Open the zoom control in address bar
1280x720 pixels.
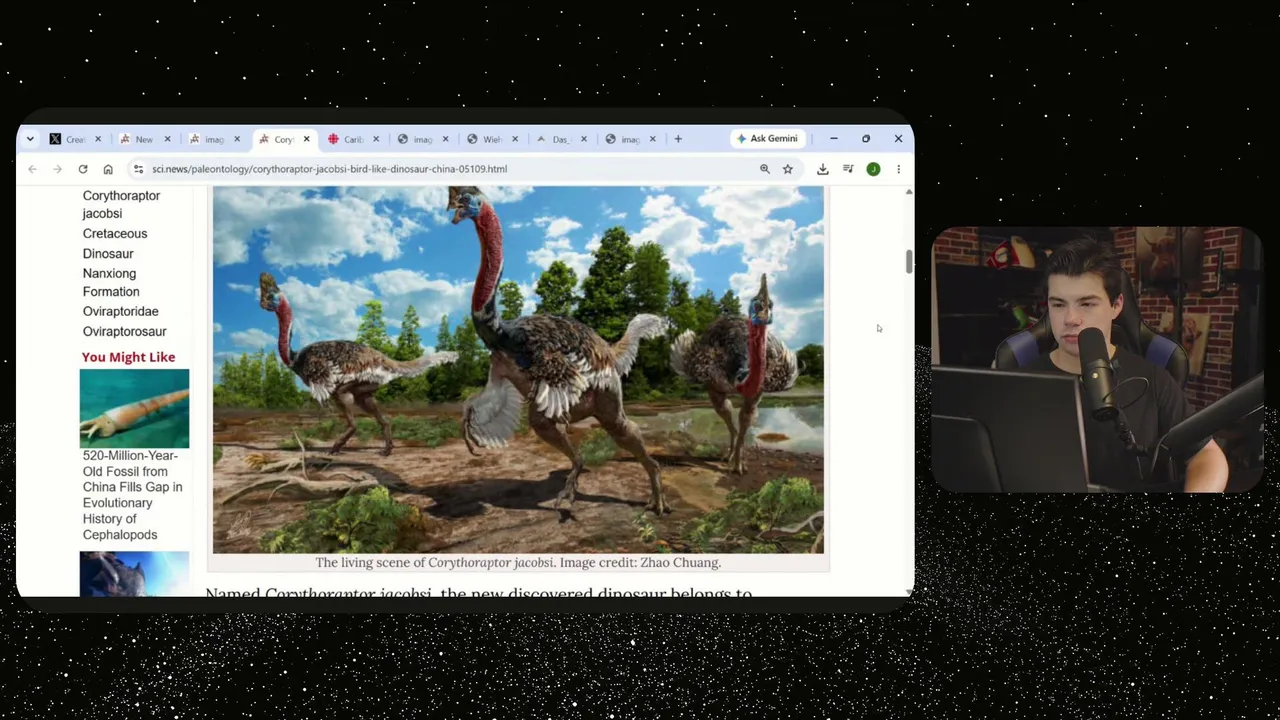765,169
